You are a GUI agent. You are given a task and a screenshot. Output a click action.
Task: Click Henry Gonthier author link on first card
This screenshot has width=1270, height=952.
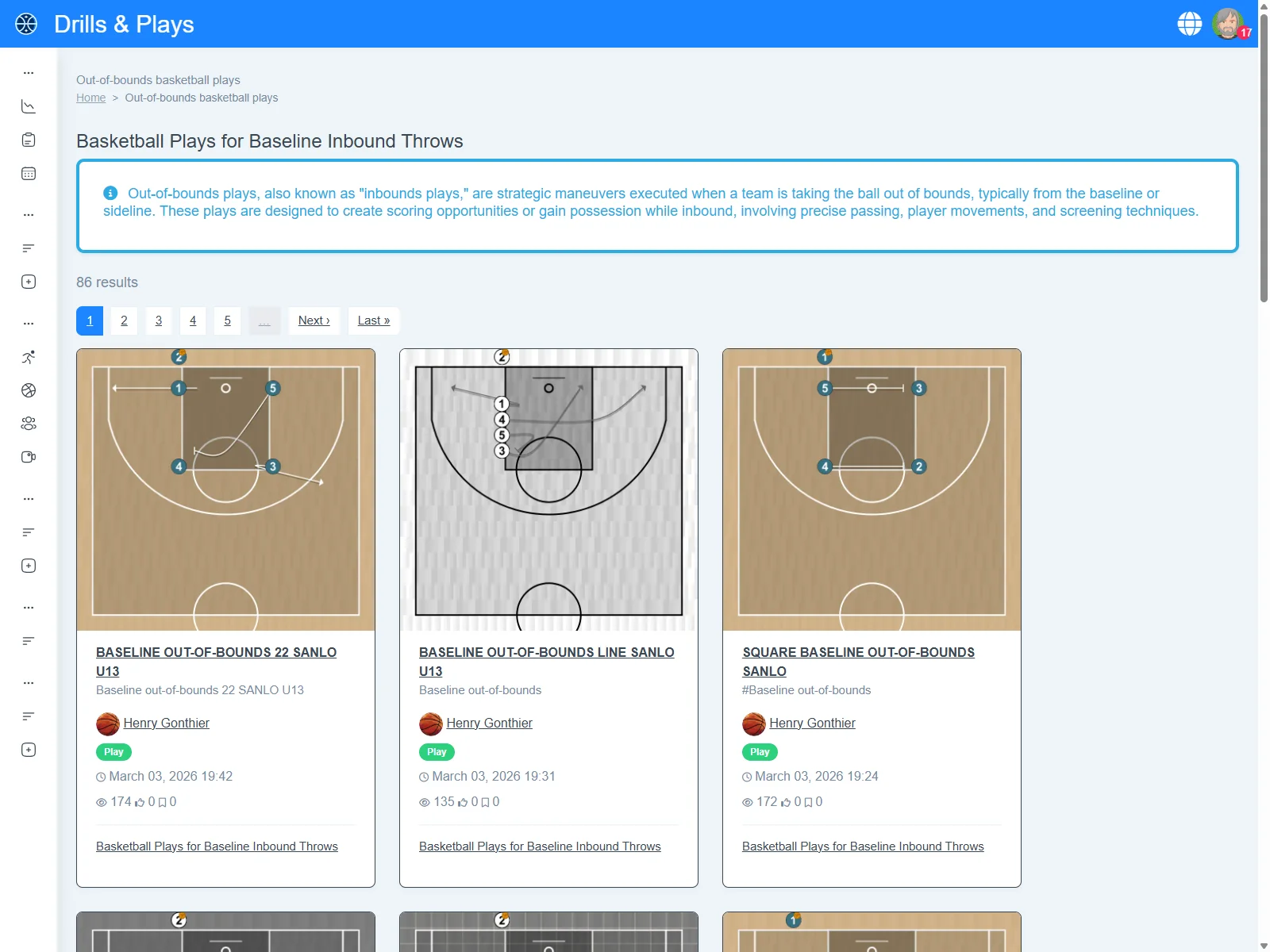[x=166, y=723]
